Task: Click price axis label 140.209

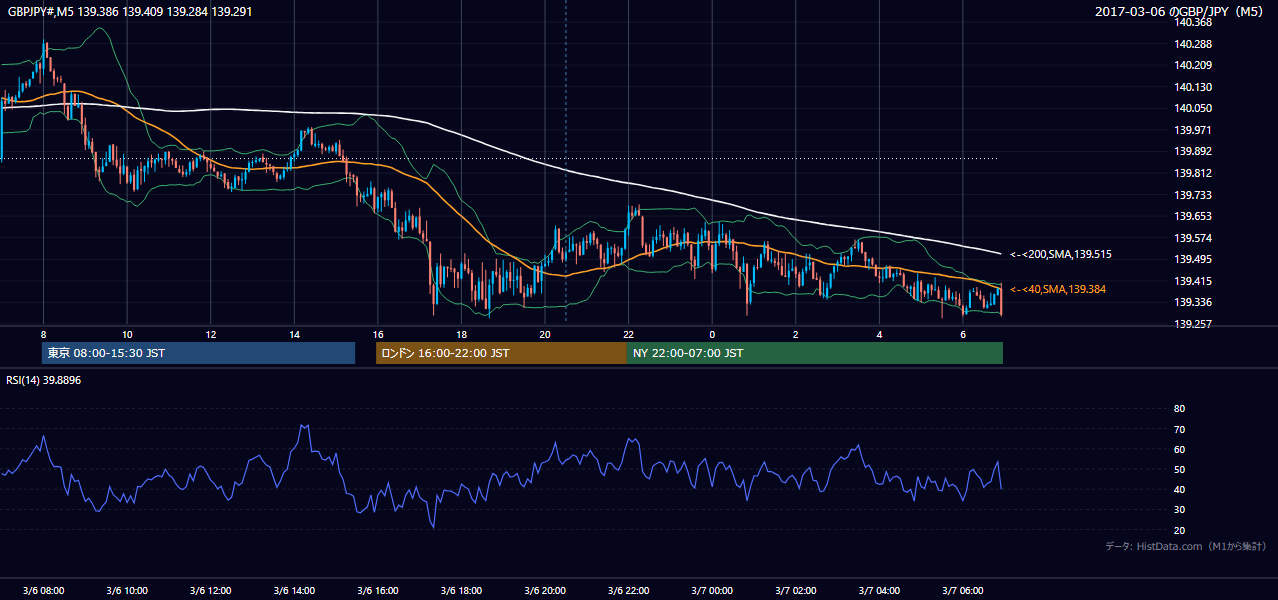Action: coord(1194,65)
